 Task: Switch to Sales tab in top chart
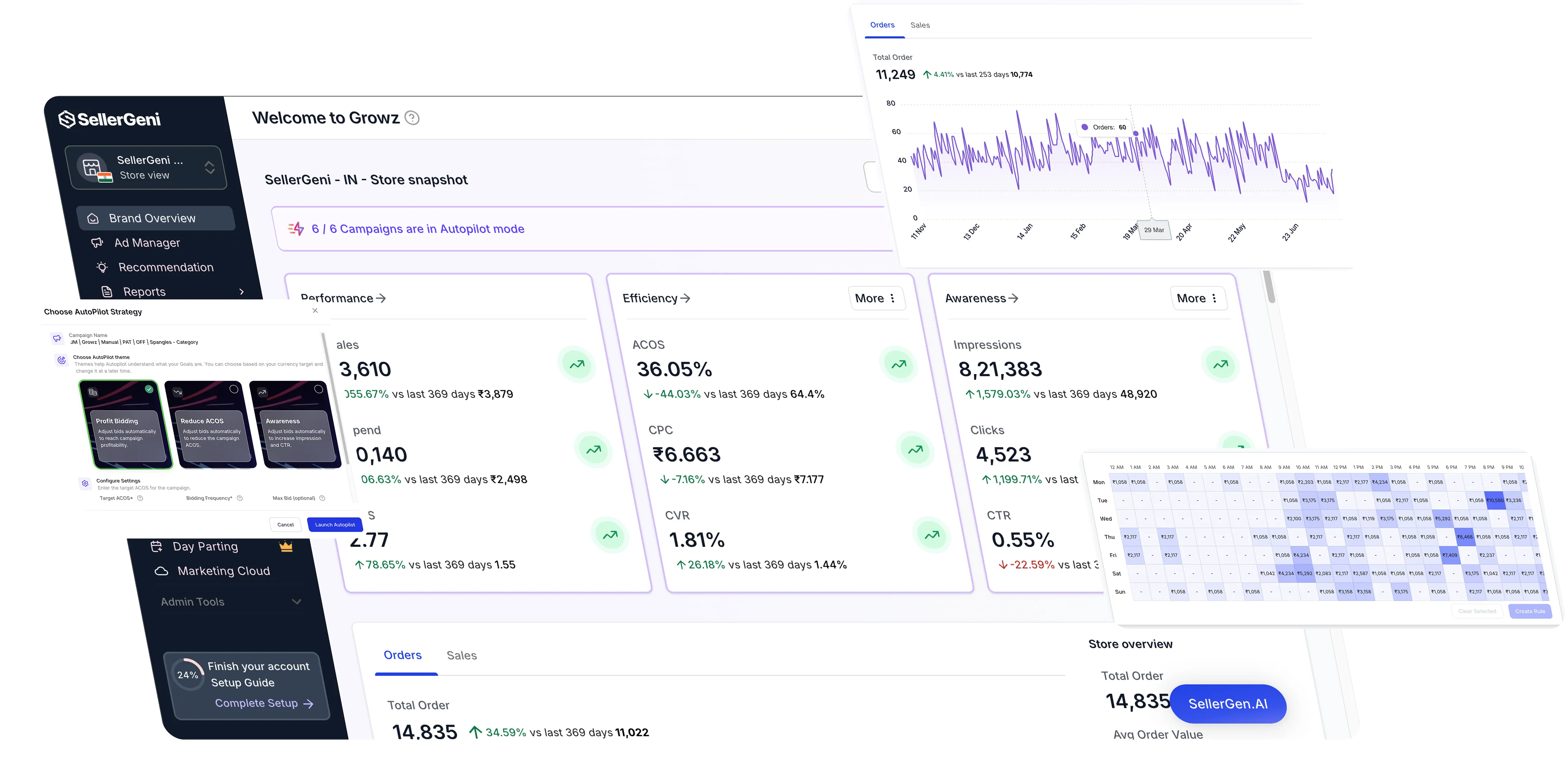[x=920, y=25]
